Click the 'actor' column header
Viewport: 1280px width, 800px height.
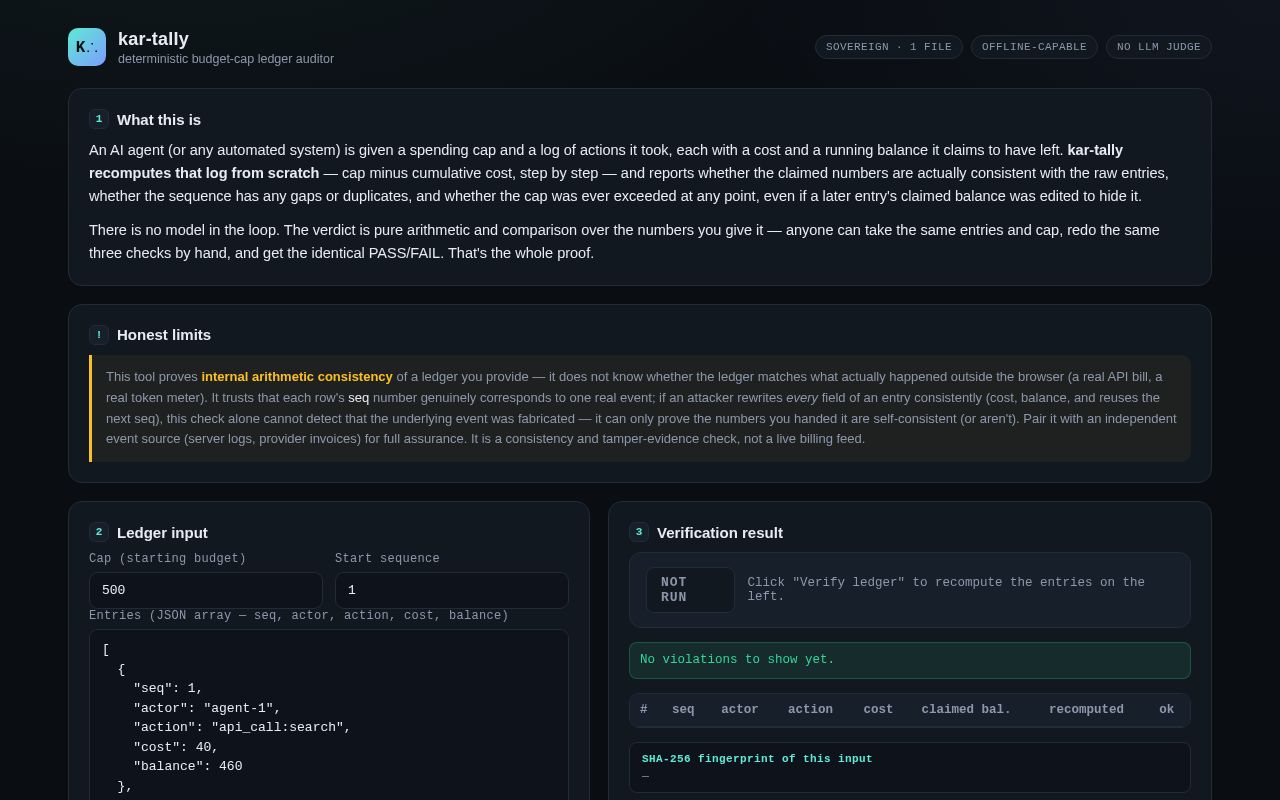click(x=740, y=710)
